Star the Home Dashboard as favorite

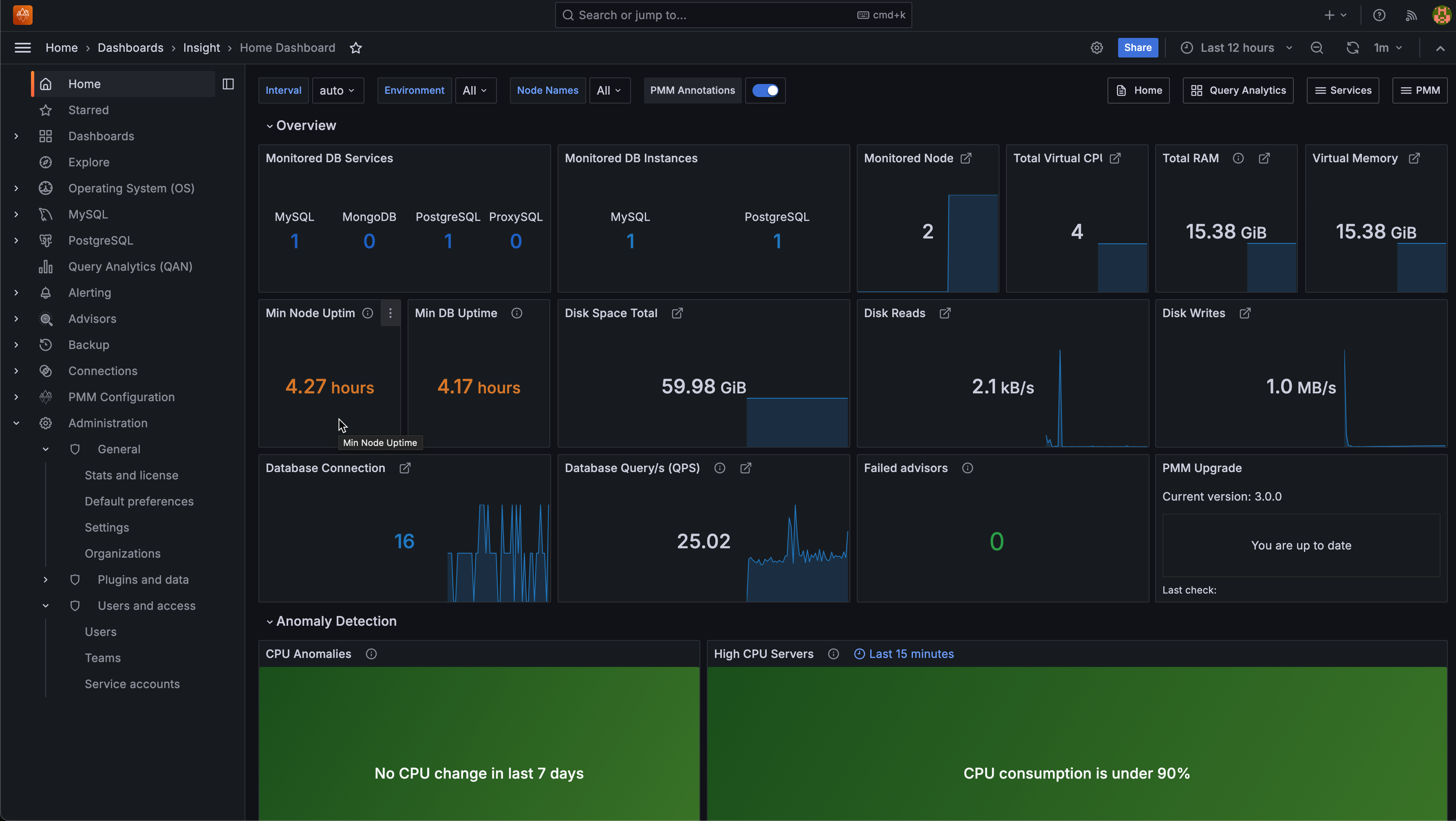tap(356, 48)
